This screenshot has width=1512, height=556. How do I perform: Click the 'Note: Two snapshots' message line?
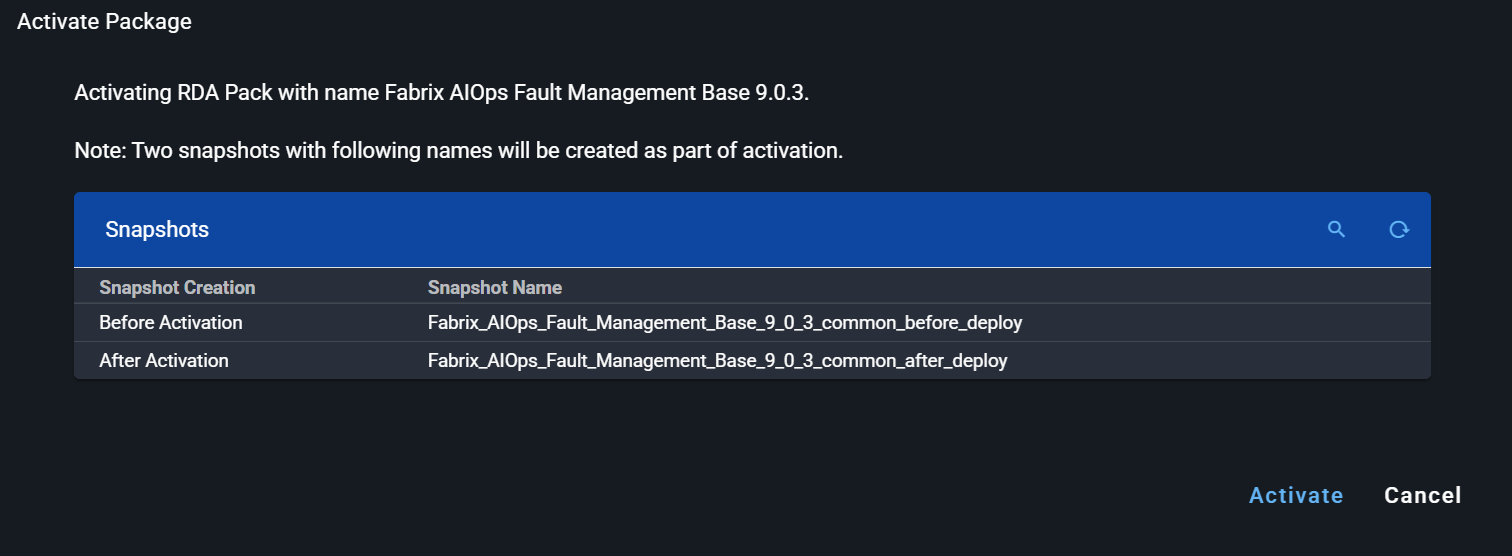click(458, 152)
